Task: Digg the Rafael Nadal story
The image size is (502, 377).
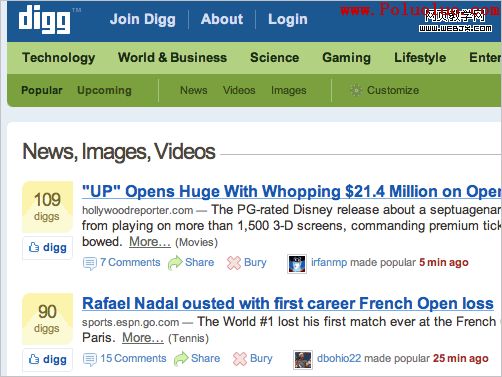Action: coord(47,360)
